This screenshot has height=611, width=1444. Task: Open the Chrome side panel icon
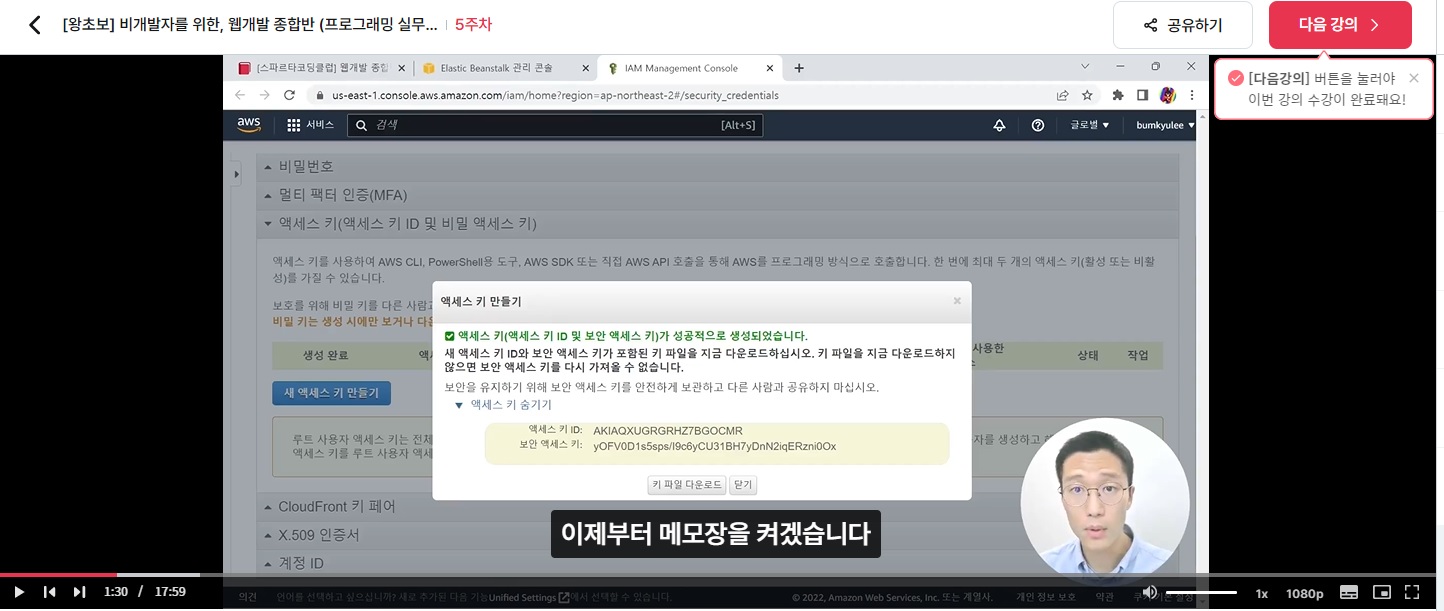(x=1142, y=95)
